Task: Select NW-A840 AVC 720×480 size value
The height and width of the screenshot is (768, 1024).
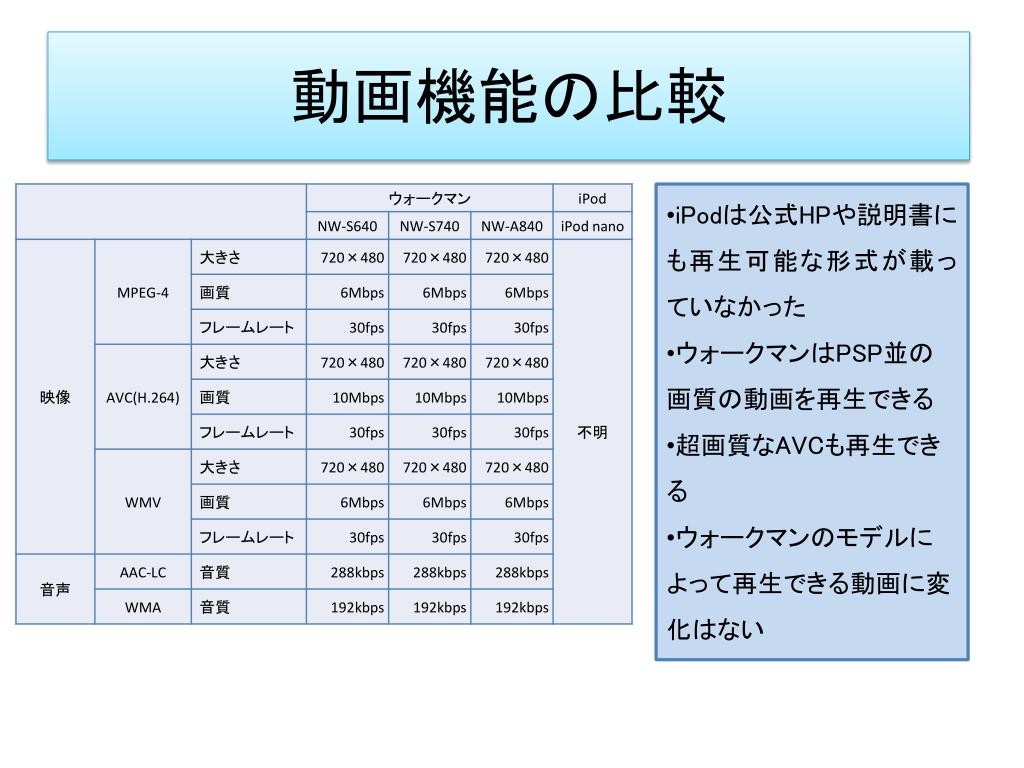Action: click(512, 362)
